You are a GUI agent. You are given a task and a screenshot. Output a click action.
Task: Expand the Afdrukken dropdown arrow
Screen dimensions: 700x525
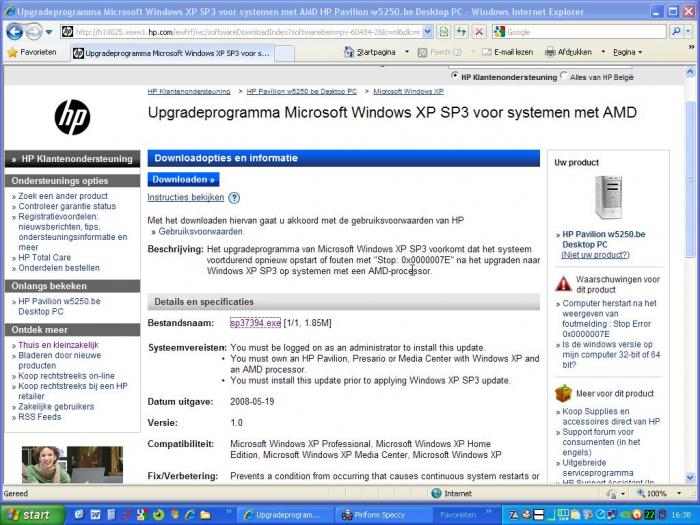pyautogui.click(x=603, y=52)
